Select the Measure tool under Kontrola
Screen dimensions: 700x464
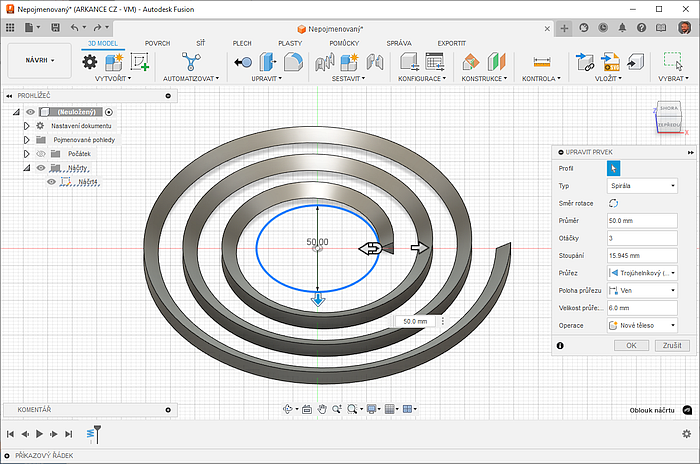point(542,62)
